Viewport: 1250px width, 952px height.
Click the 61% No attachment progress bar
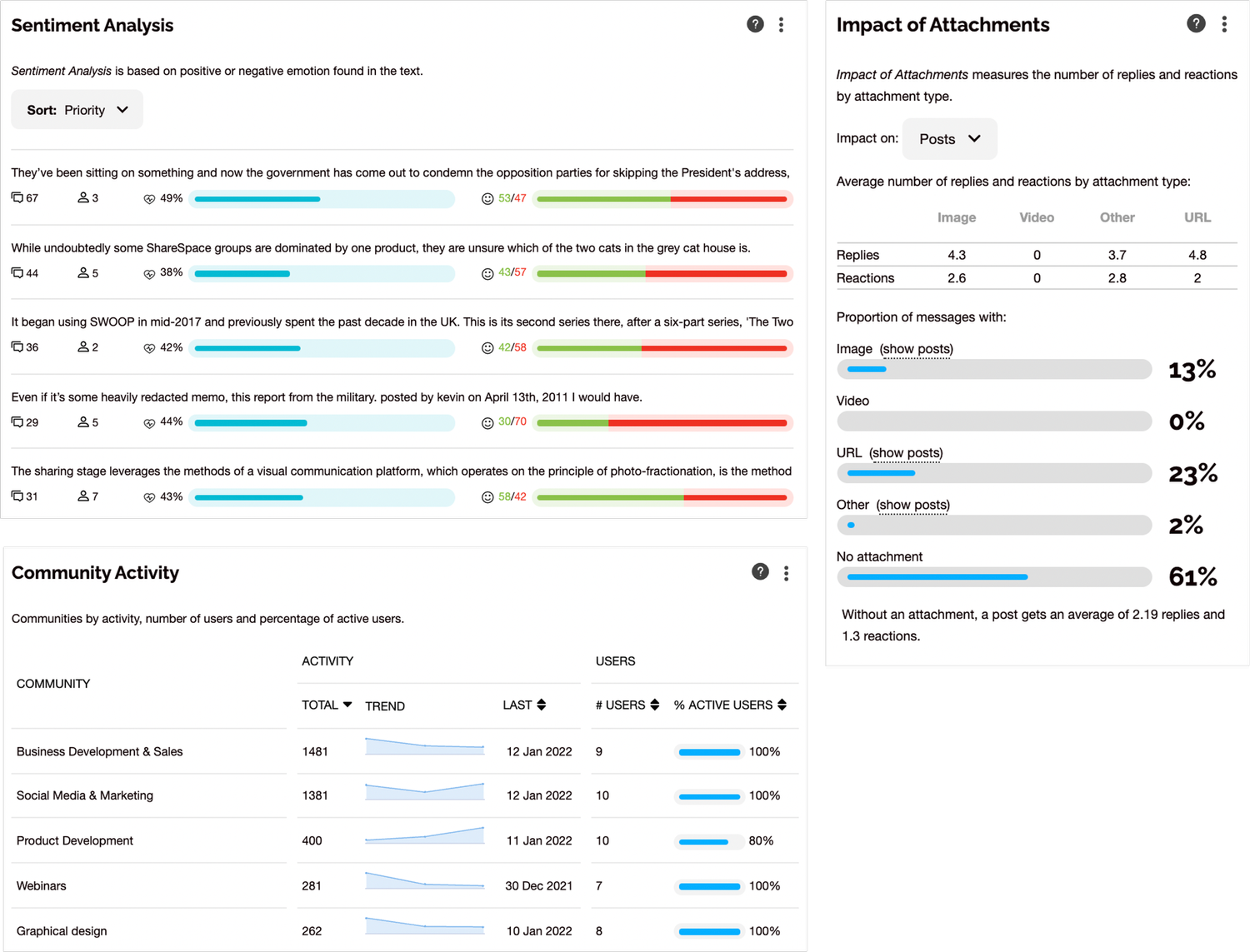tap(993, 576)
